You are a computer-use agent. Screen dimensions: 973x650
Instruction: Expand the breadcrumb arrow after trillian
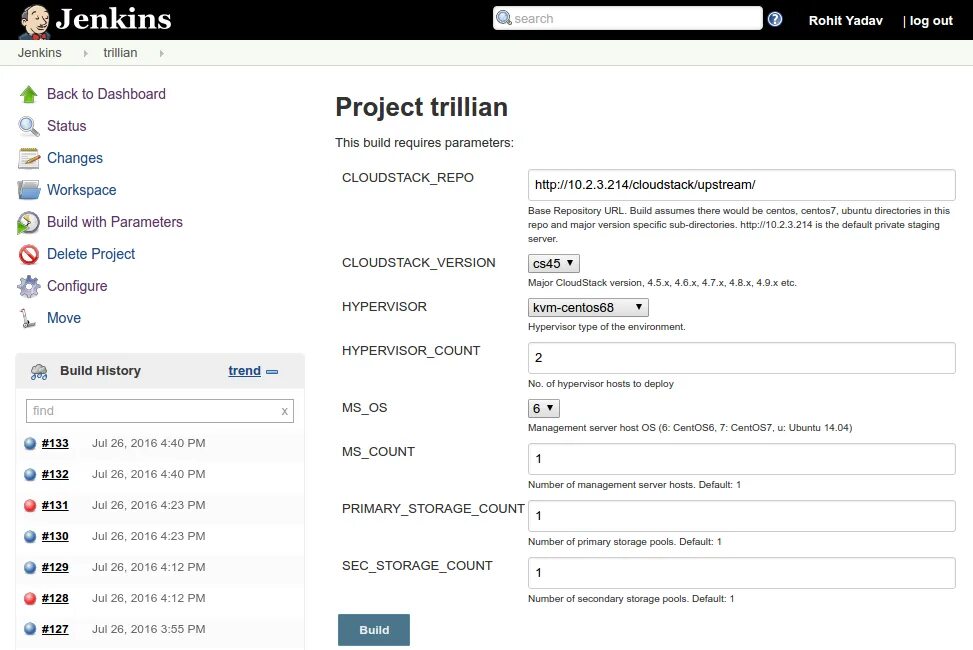(161, 53)
